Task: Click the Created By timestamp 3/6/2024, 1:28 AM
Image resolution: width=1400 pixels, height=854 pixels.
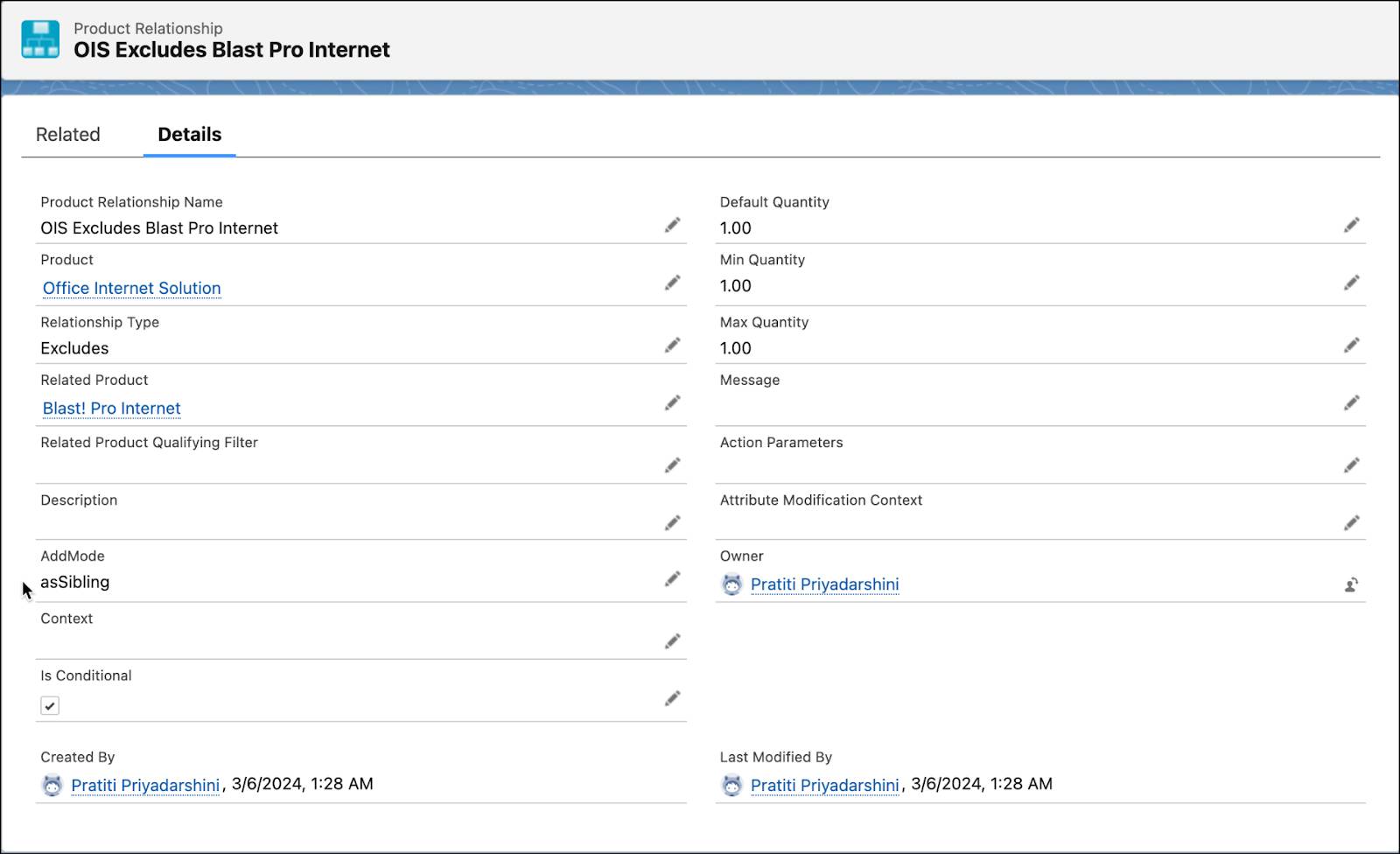Action: pyautogui.click(x=303, y=784)
